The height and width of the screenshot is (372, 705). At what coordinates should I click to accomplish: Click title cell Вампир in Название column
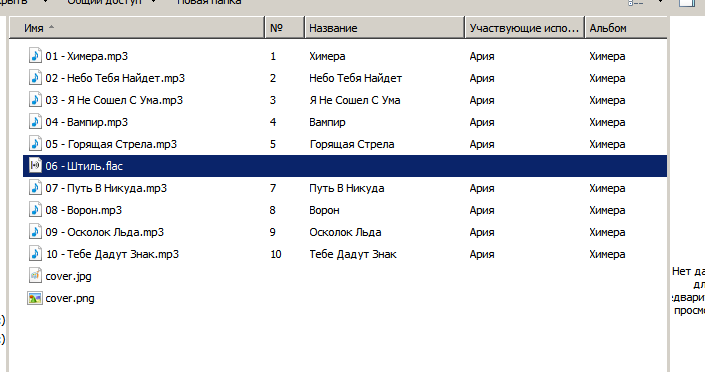[327, 122]
